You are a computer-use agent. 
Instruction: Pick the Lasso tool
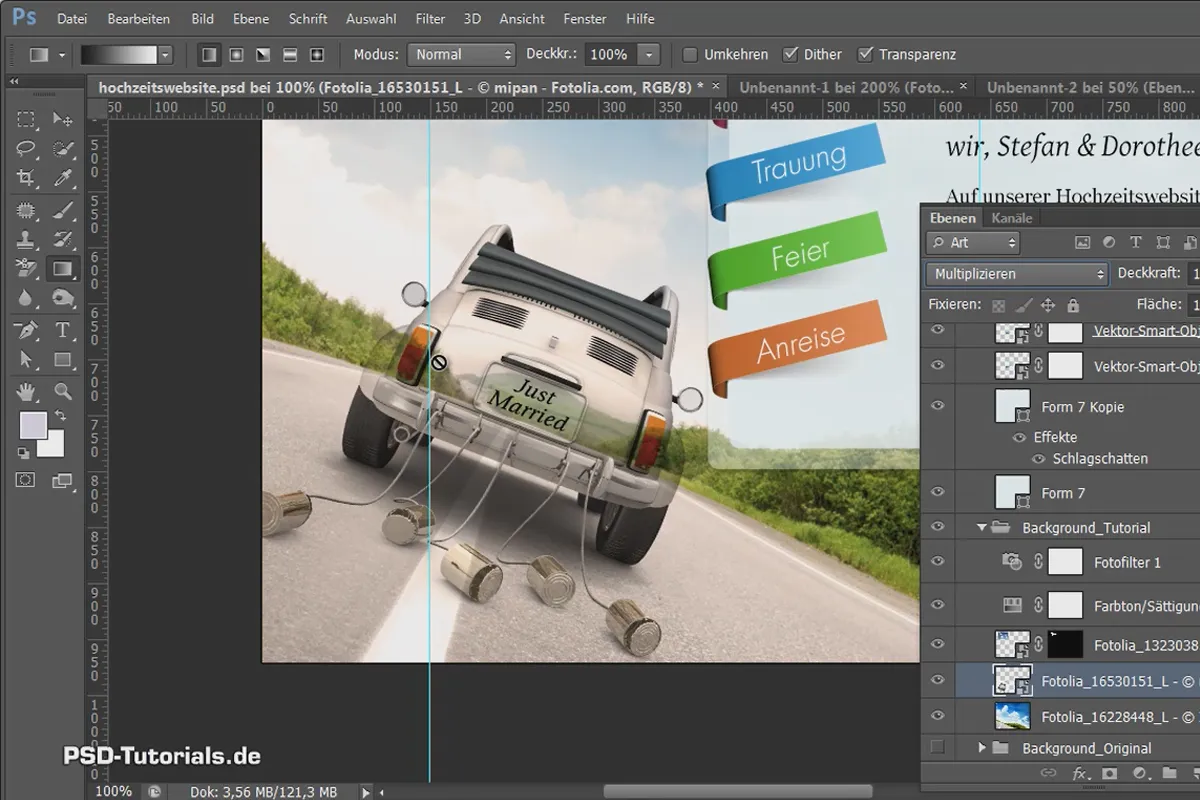tap(27, 149)
